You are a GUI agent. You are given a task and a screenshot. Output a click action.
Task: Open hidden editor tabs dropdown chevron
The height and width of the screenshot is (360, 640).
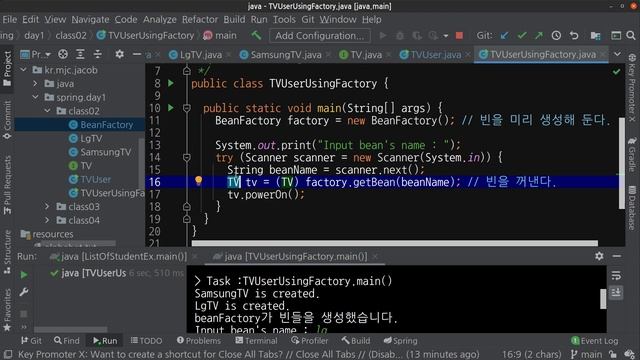[618, 54]
